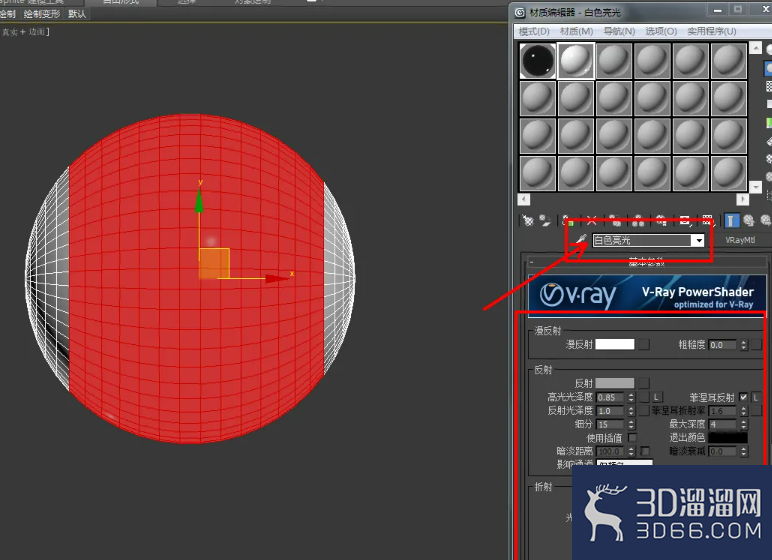This screenshot has width=772, height=560.
Task: Click Assign Material to Selection icon
Action: tap(569, 220)
